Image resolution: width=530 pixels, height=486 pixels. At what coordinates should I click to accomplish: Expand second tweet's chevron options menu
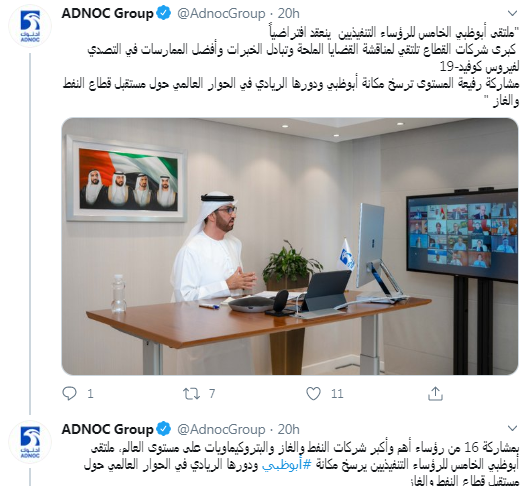point(512,428)
